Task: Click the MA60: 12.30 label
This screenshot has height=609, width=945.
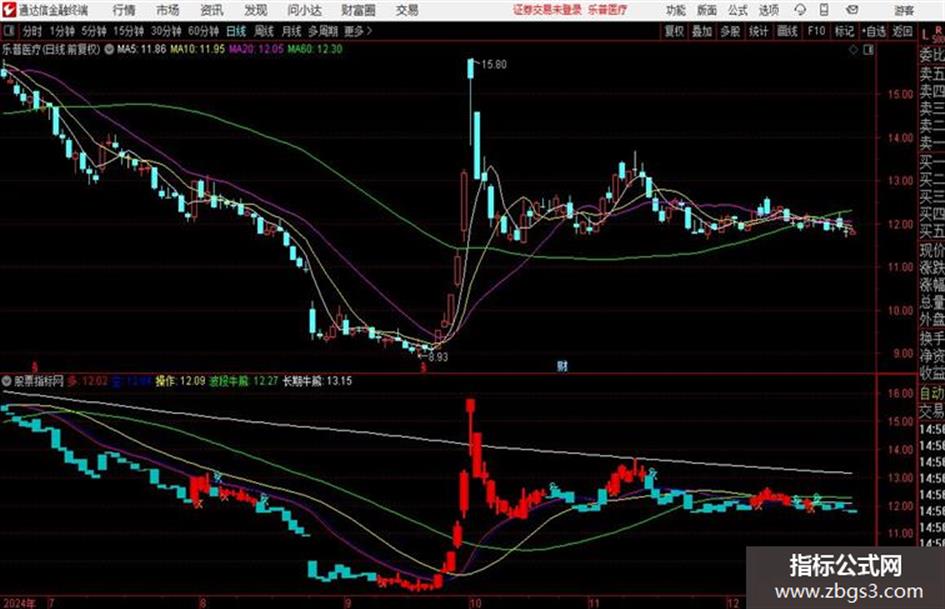Action: point(315,49)
